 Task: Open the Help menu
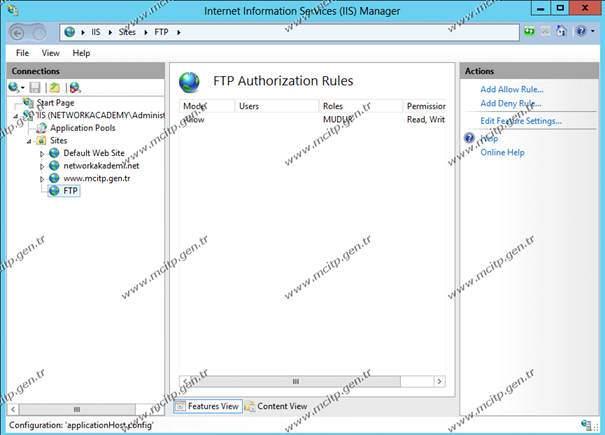[x=81, y=53]
